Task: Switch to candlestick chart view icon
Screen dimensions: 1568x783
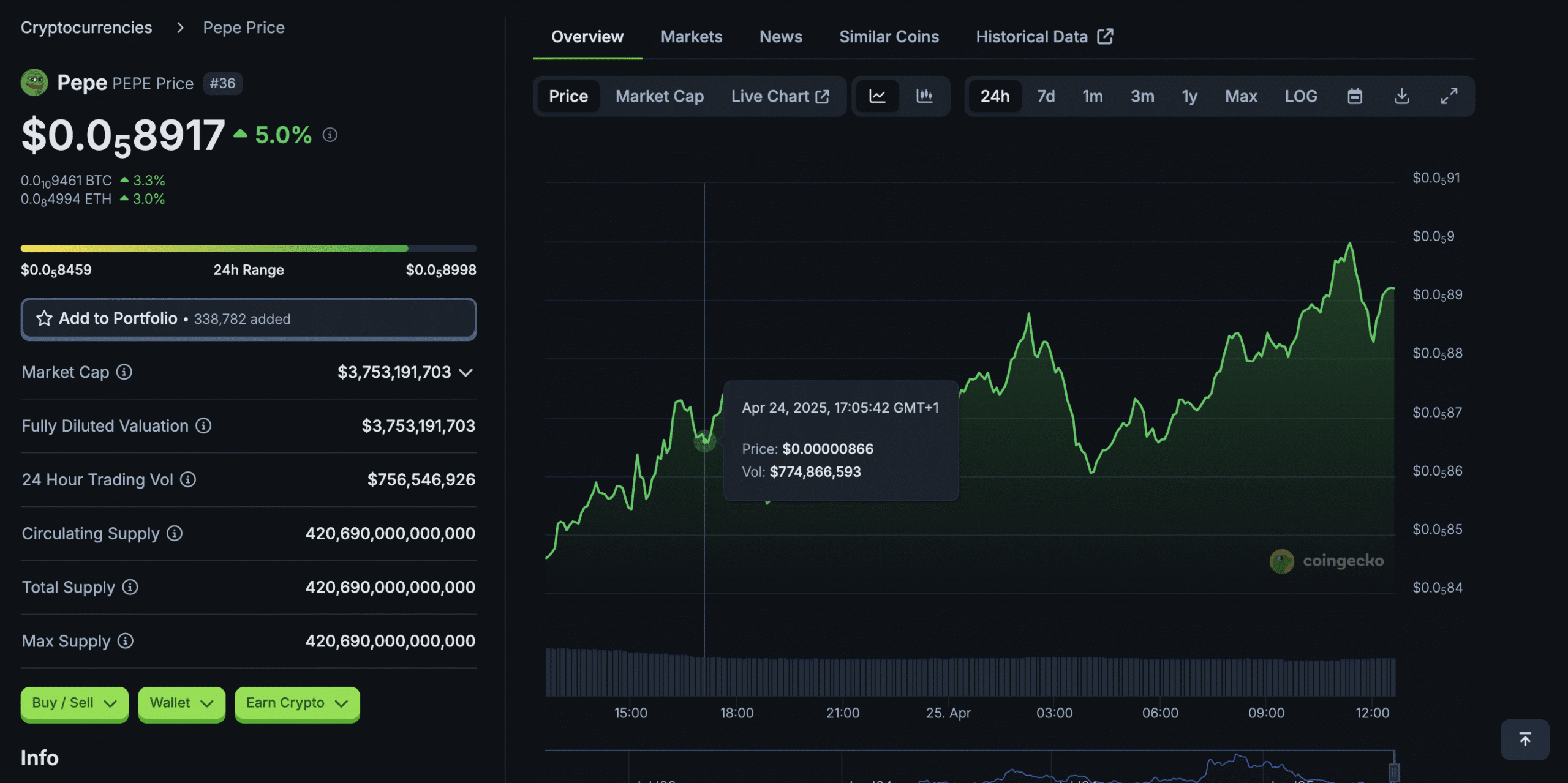Action: pyautogui.click(x=924, y=96)
